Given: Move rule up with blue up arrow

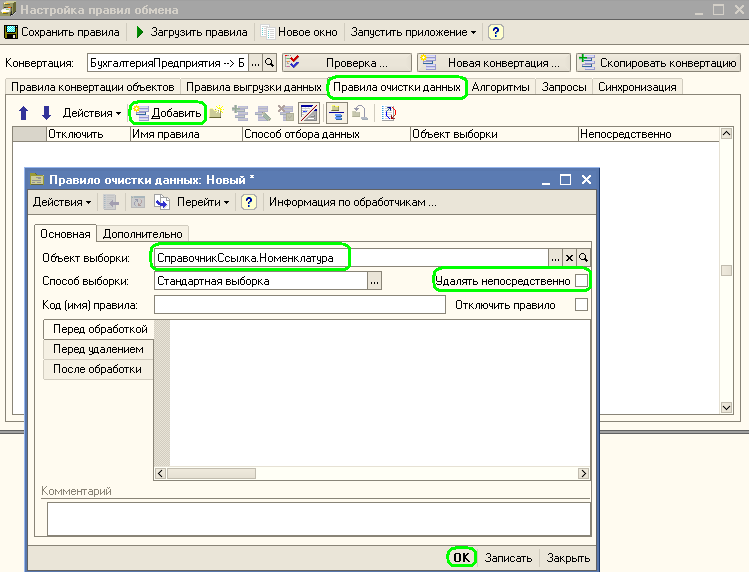Looking at the screenshot, I should tap(23, 113).
